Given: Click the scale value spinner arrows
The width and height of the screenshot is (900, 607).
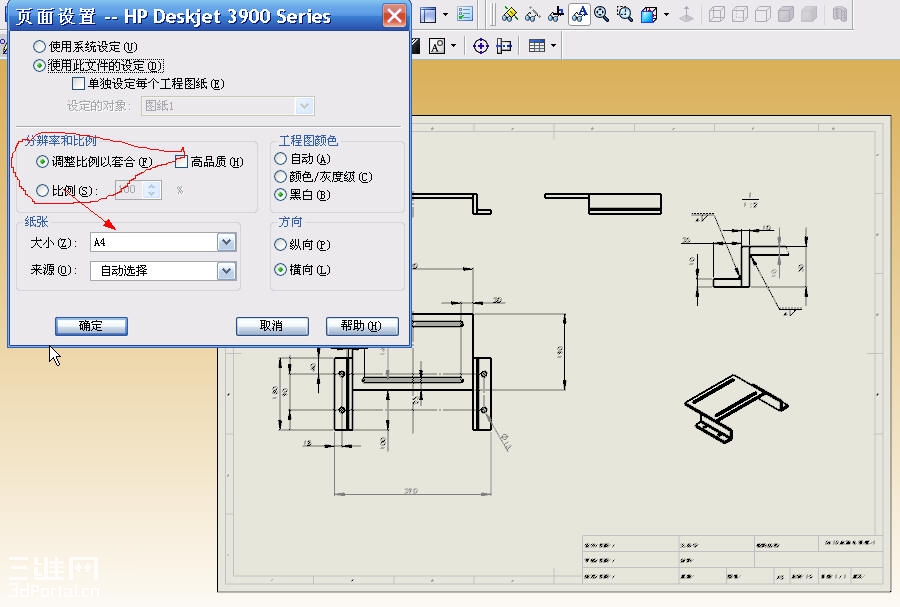Looking at the screenshot, I should point(152,190).
